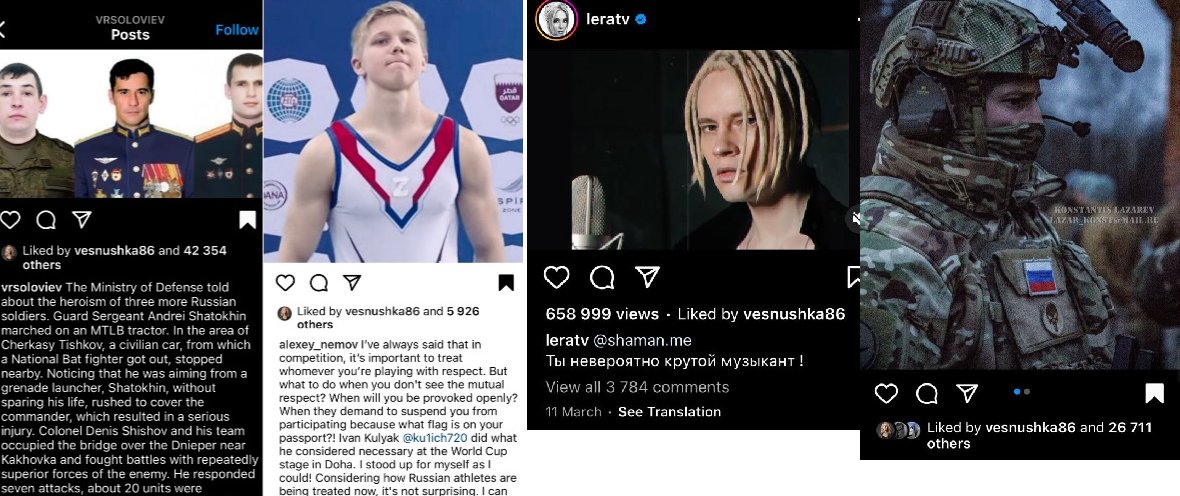Viewport: 1180px width, 496px height.
Task: Share the alexey_nemov post
Action: tap(352, 282)
